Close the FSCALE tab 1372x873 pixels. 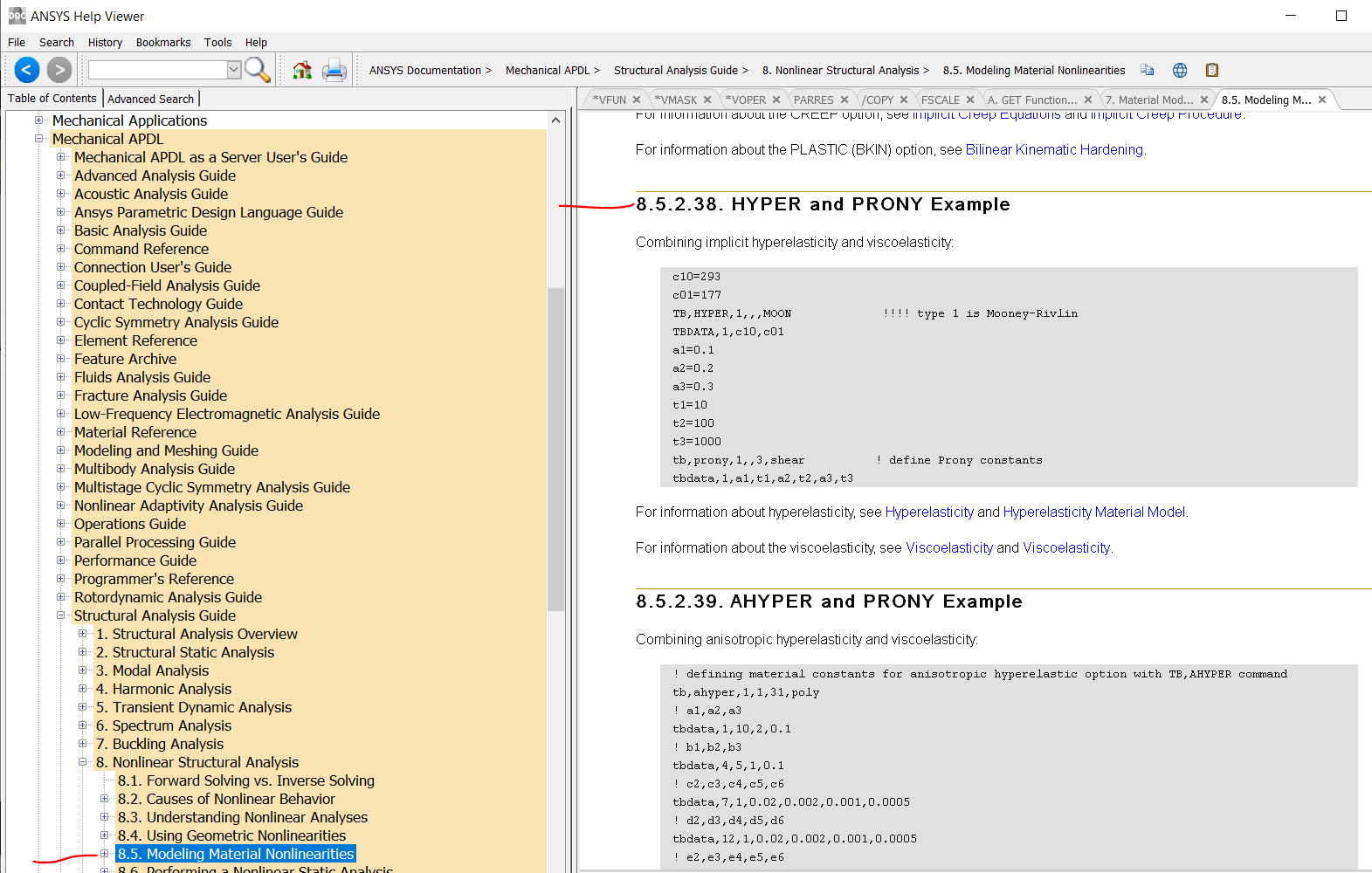(970, 100)
